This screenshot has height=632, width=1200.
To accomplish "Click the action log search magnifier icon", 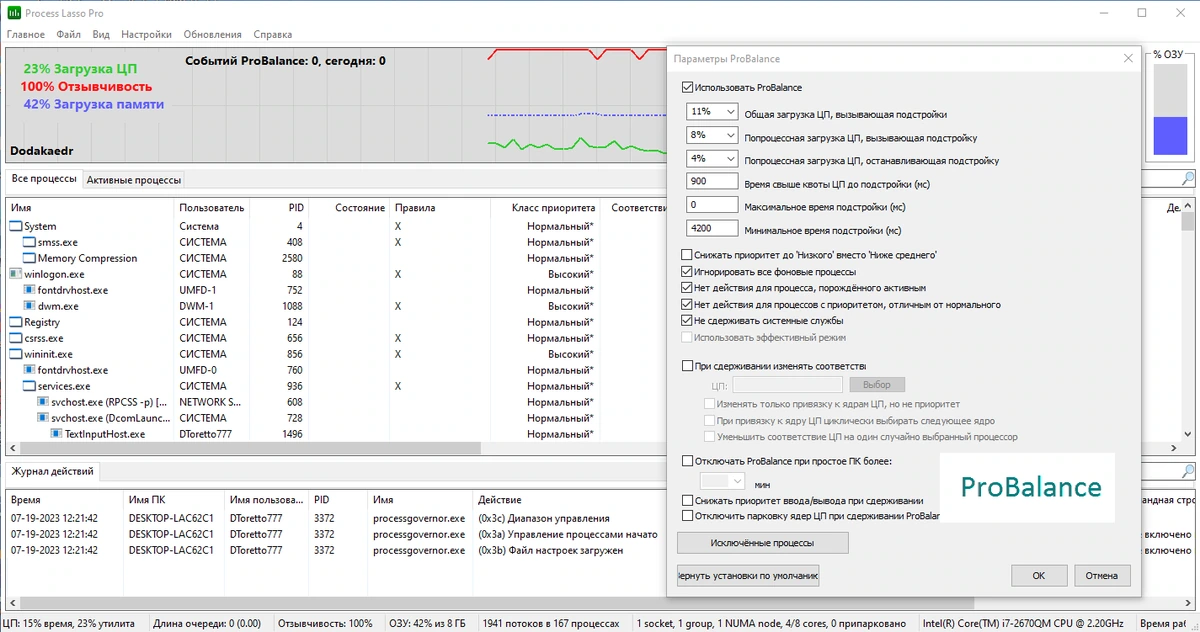I will coord(1188,471).
